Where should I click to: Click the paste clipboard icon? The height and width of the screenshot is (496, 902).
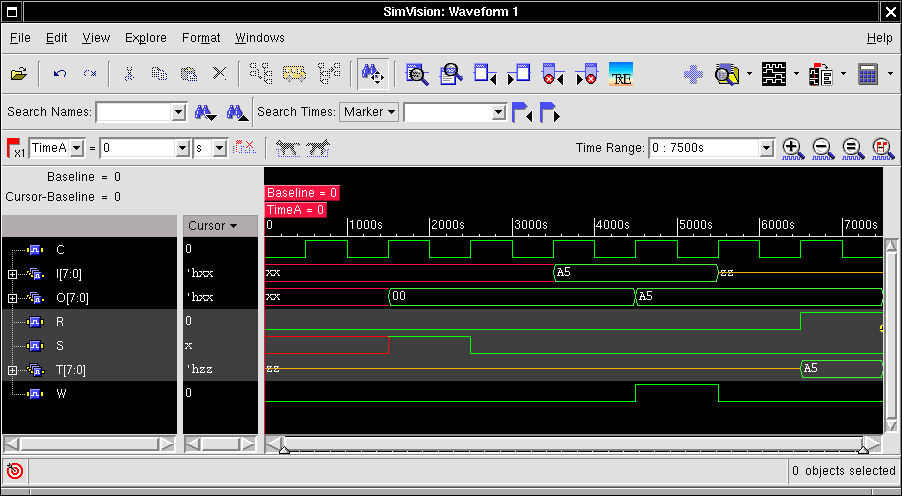189,74
